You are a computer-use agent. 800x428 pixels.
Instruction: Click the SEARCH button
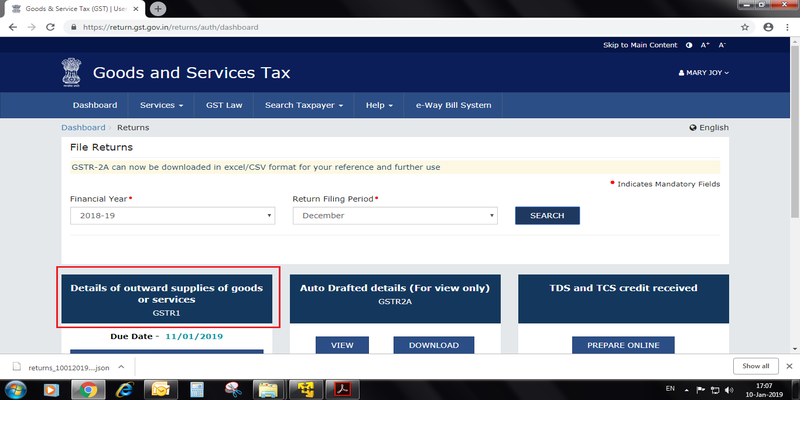click(547, 215)
